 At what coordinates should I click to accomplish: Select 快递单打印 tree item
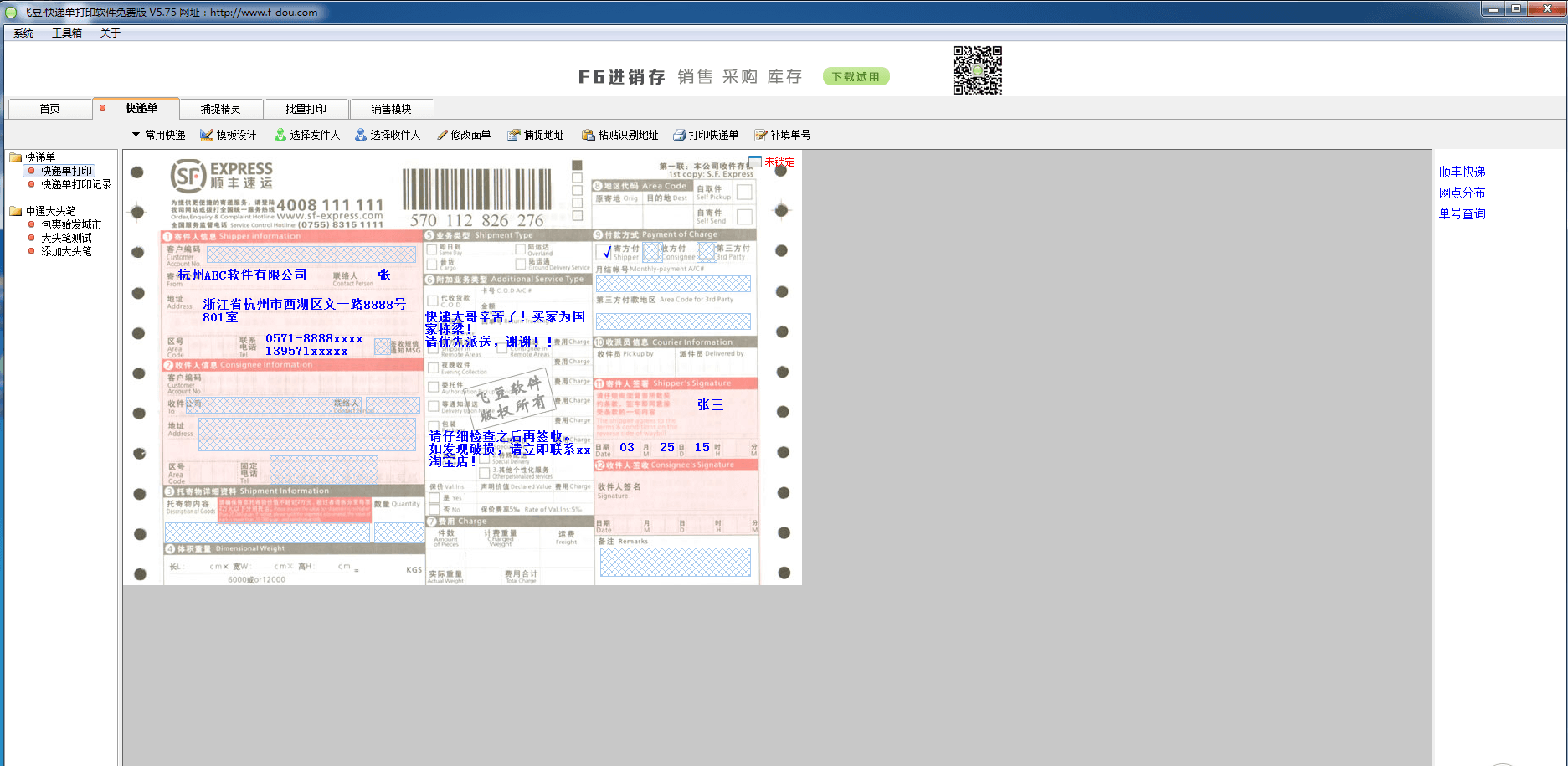67,171
